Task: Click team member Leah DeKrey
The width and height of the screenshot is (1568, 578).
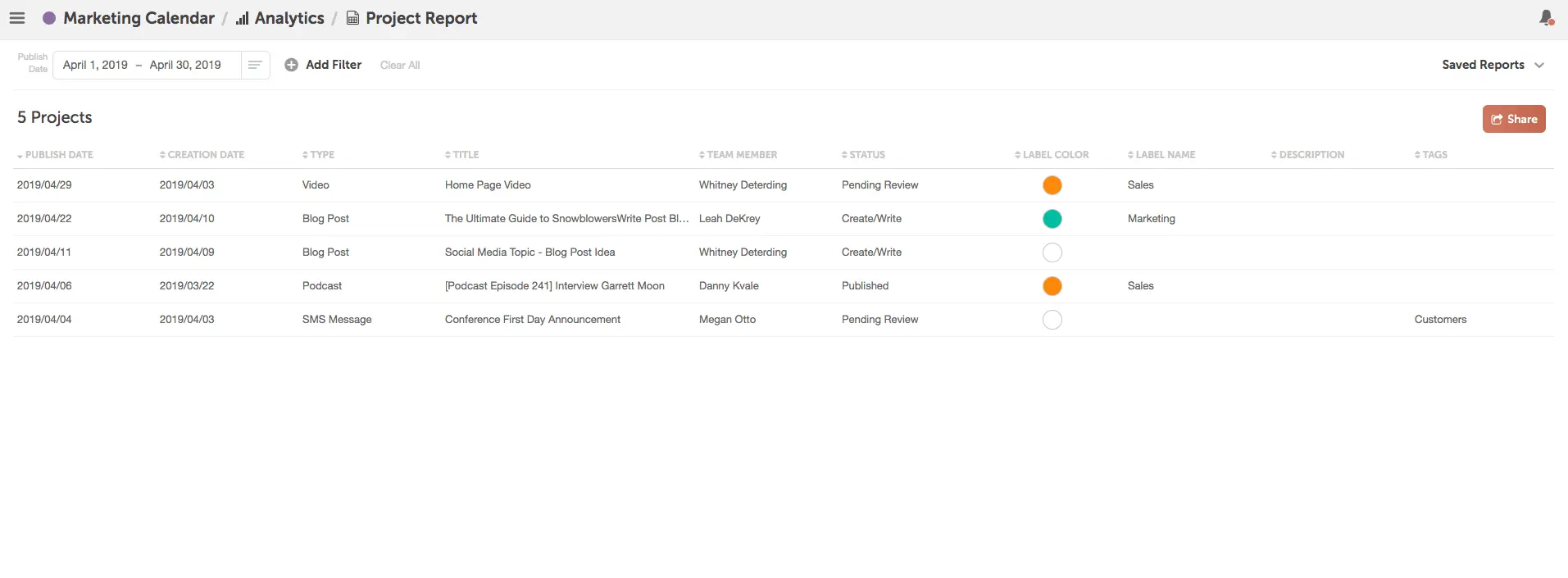Action: 729,219
